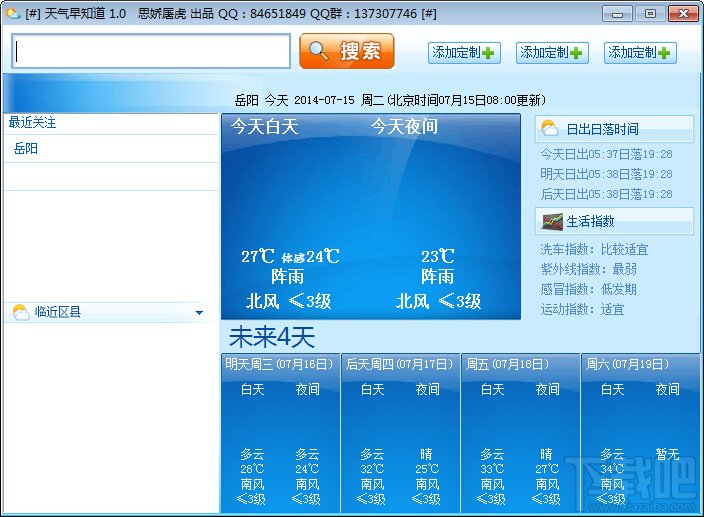704x517 pixels.
Task: Select the 周五(07月18日) forecast header
Action: tap(507, 364)
